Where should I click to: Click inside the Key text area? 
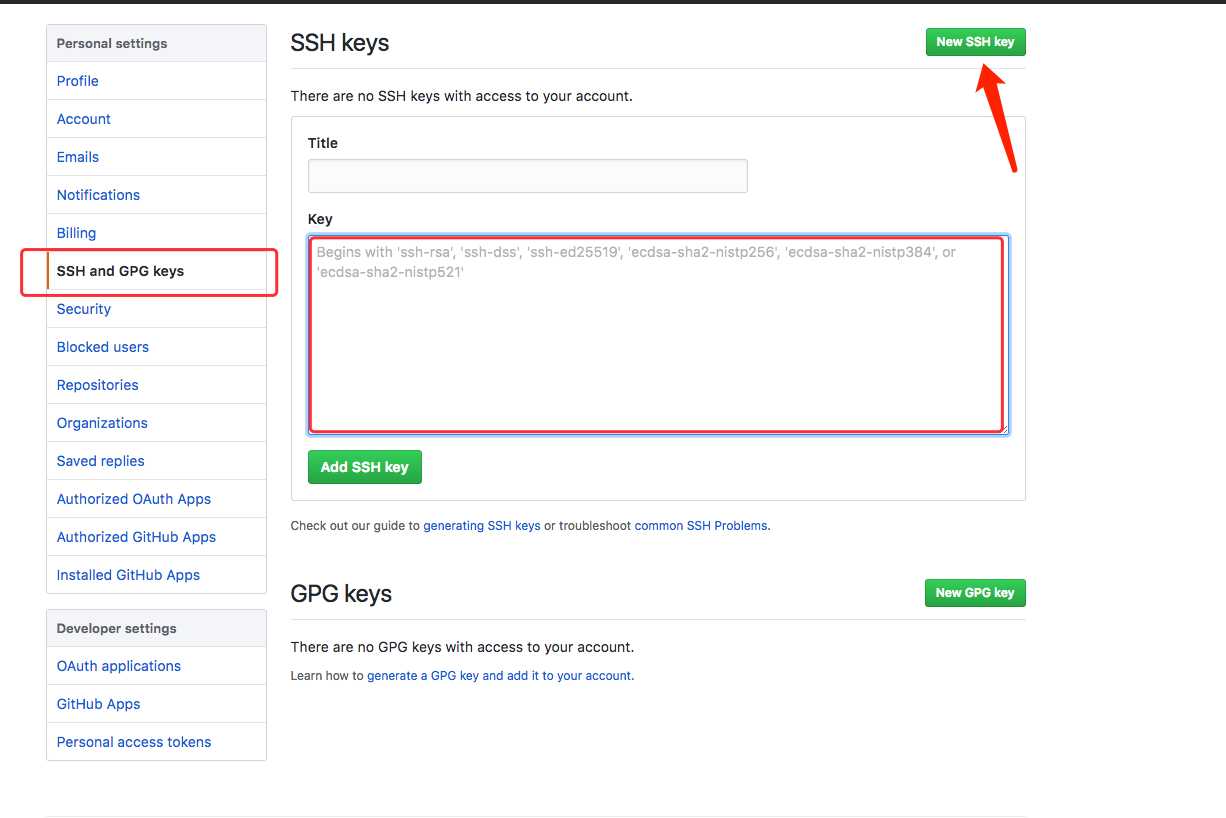point(657,334)
